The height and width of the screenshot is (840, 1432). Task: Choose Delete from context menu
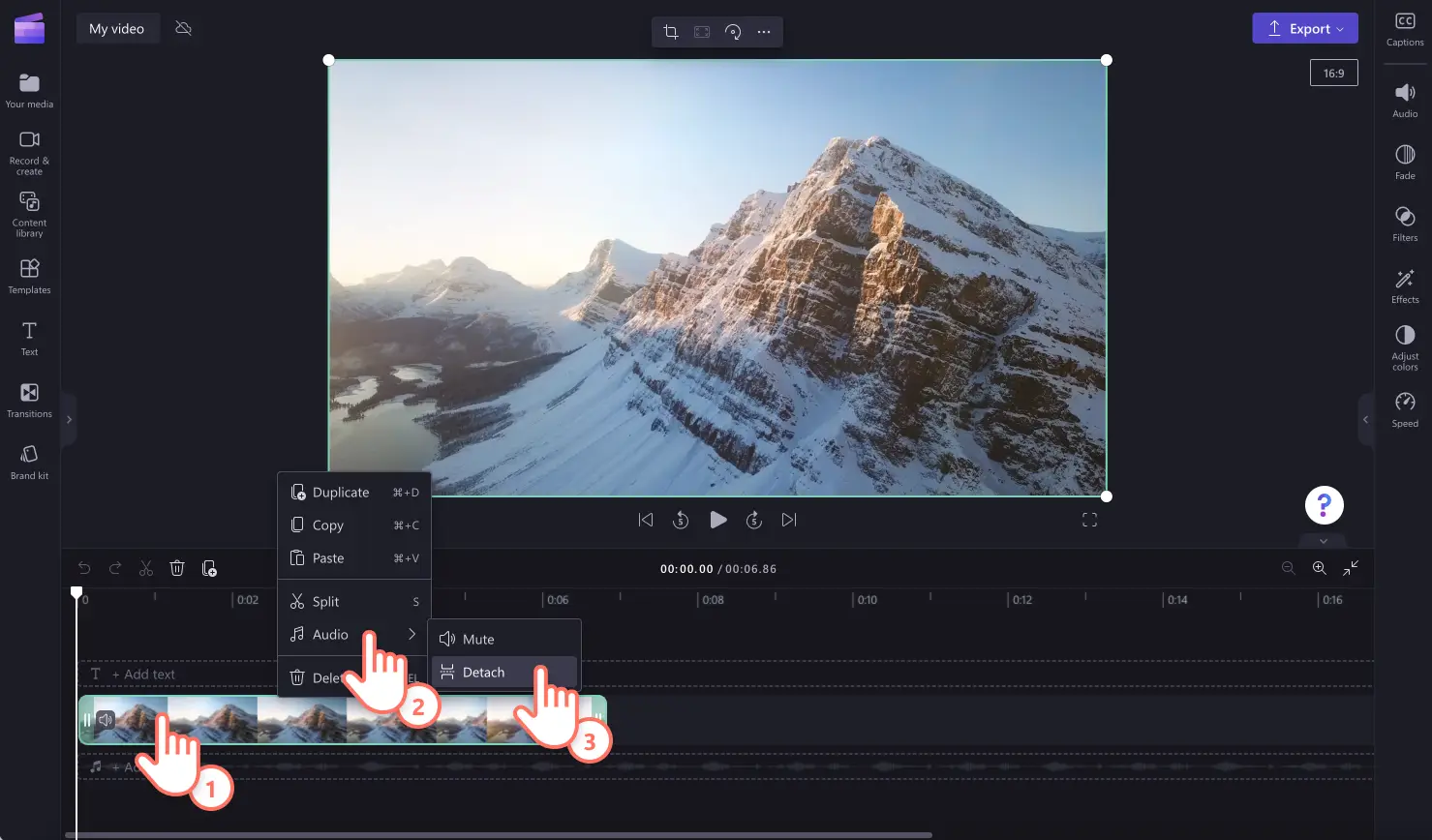coord(354,677)
